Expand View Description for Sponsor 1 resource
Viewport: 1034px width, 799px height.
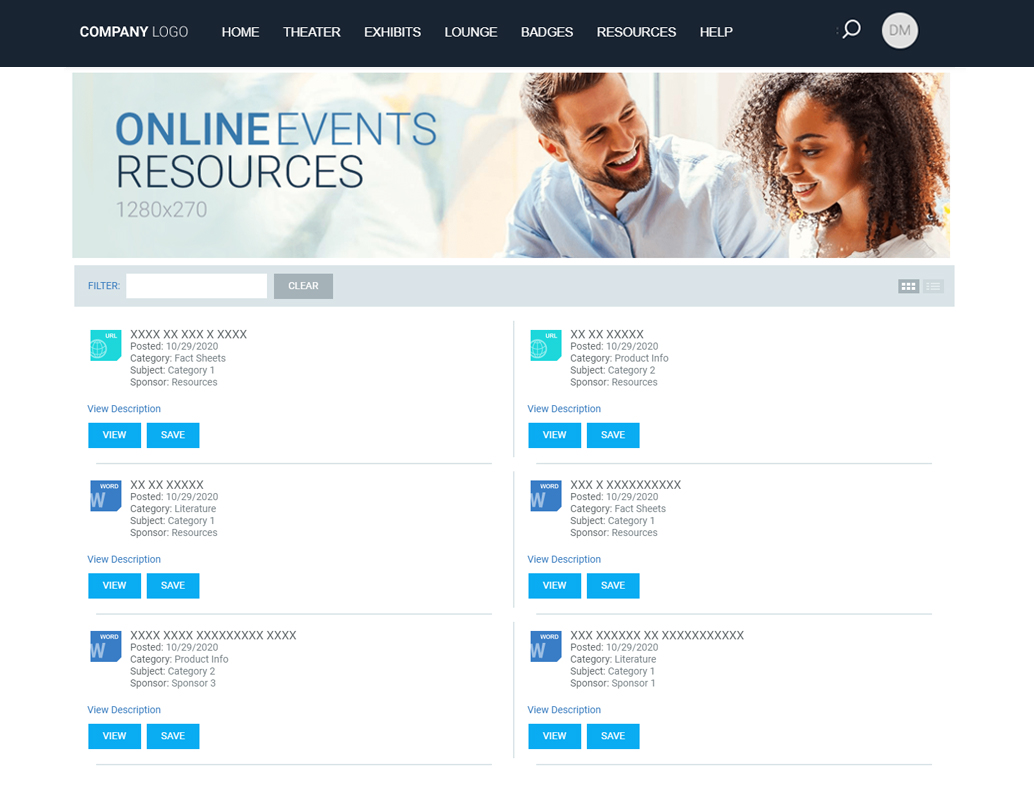(x=564, y=710)
